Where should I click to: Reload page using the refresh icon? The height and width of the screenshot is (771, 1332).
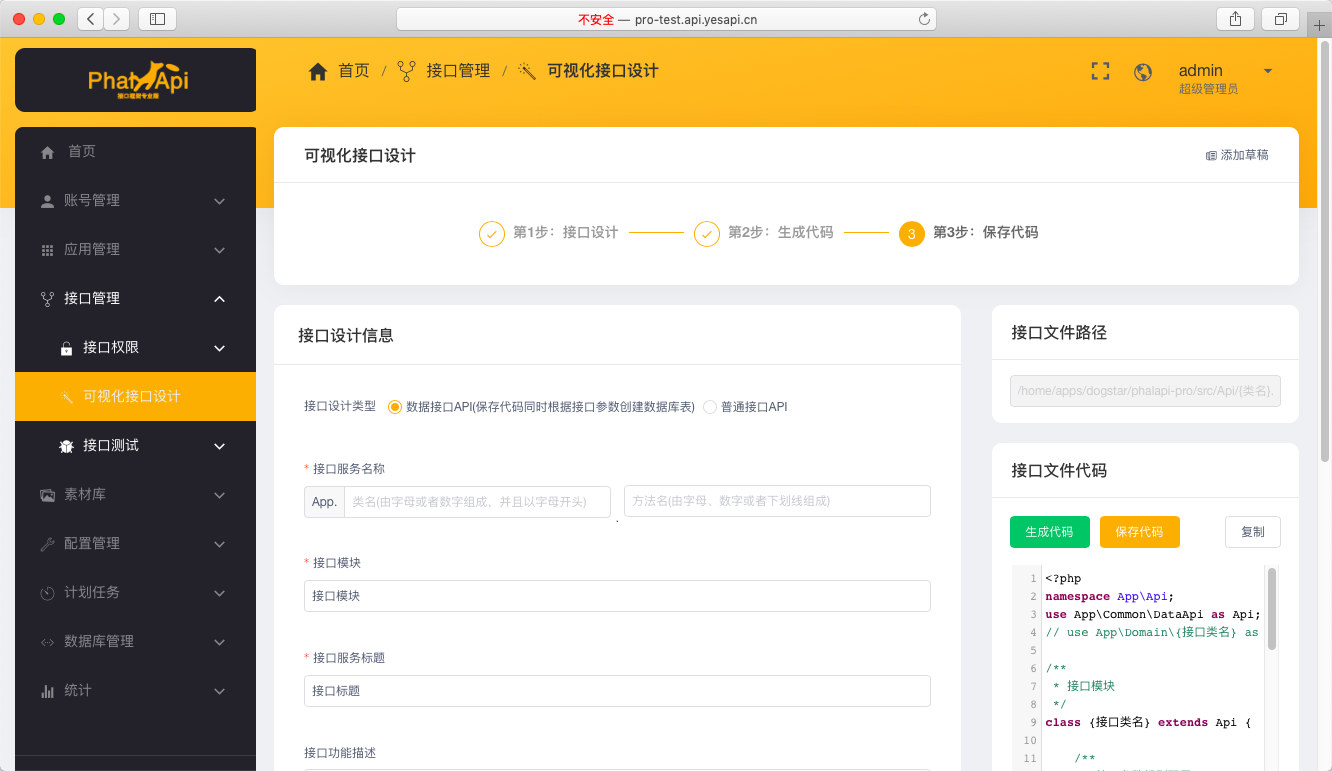pos(925,19)
